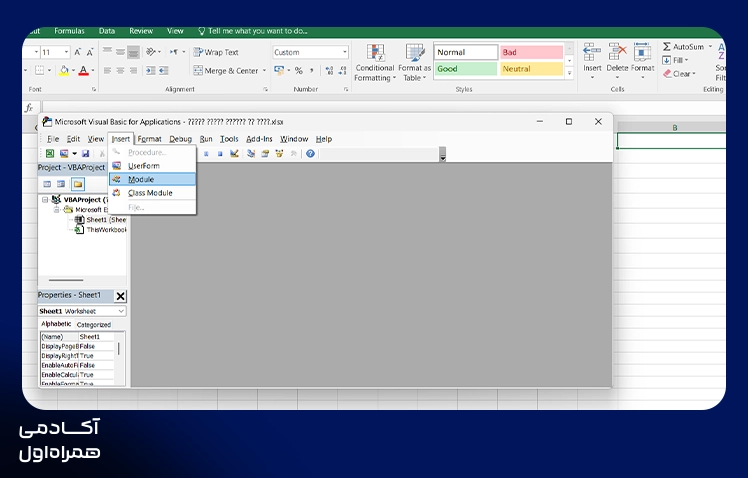Click Insert cells button in ribbon
This screenshot has height=478, width=748.
[592, 60]
